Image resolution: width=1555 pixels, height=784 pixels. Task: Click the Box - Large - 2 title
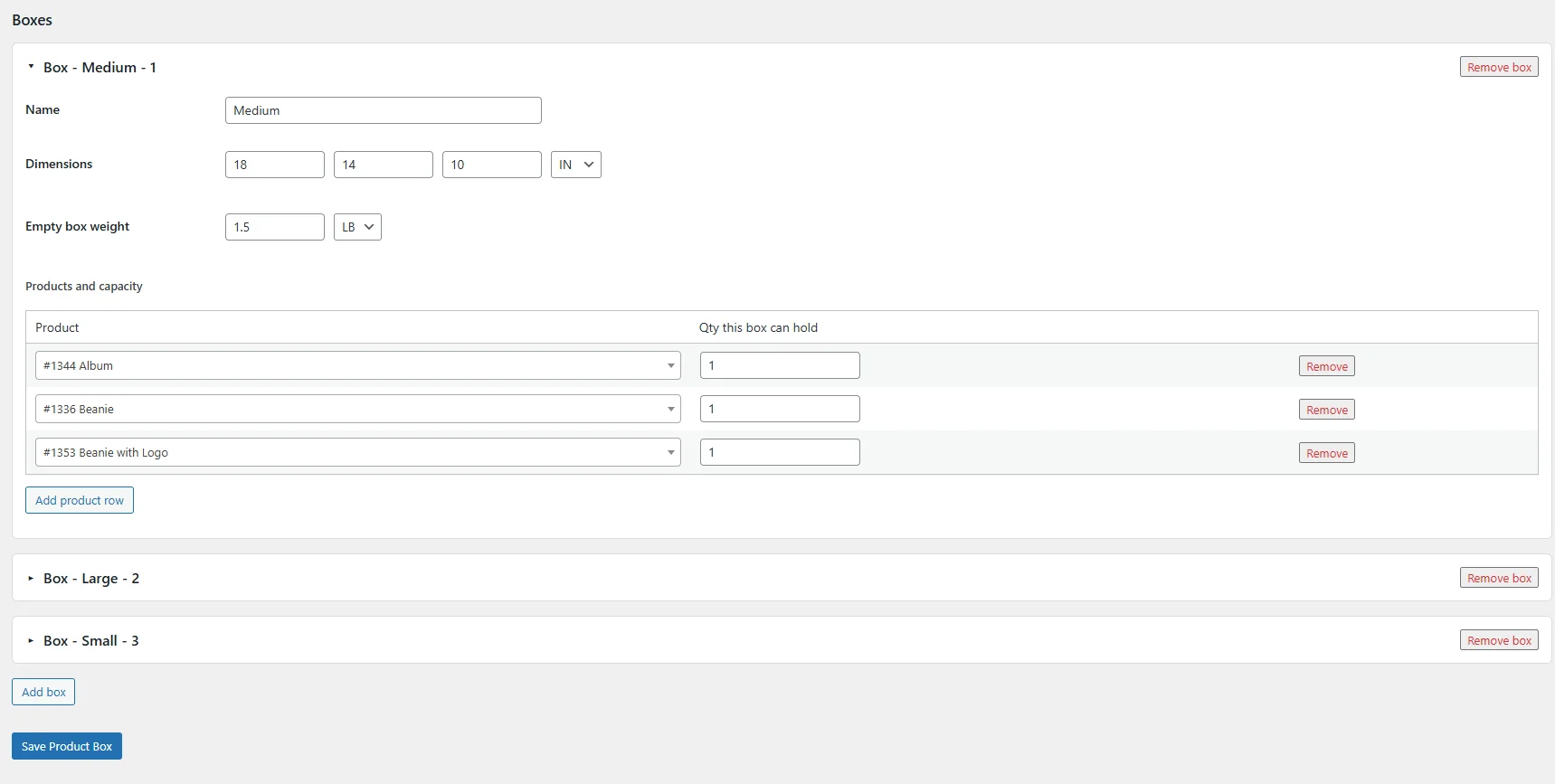(x=91, y=578)
